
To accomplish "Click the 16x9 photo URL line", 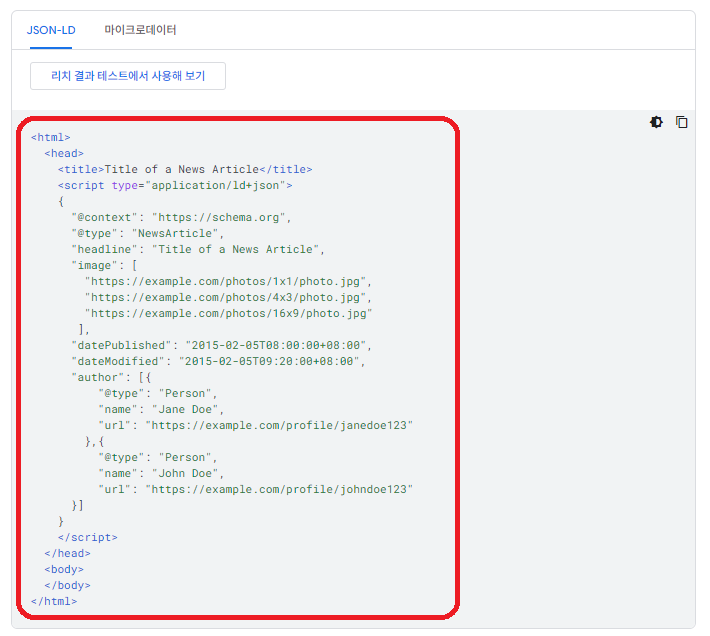I will coord(228,314).
